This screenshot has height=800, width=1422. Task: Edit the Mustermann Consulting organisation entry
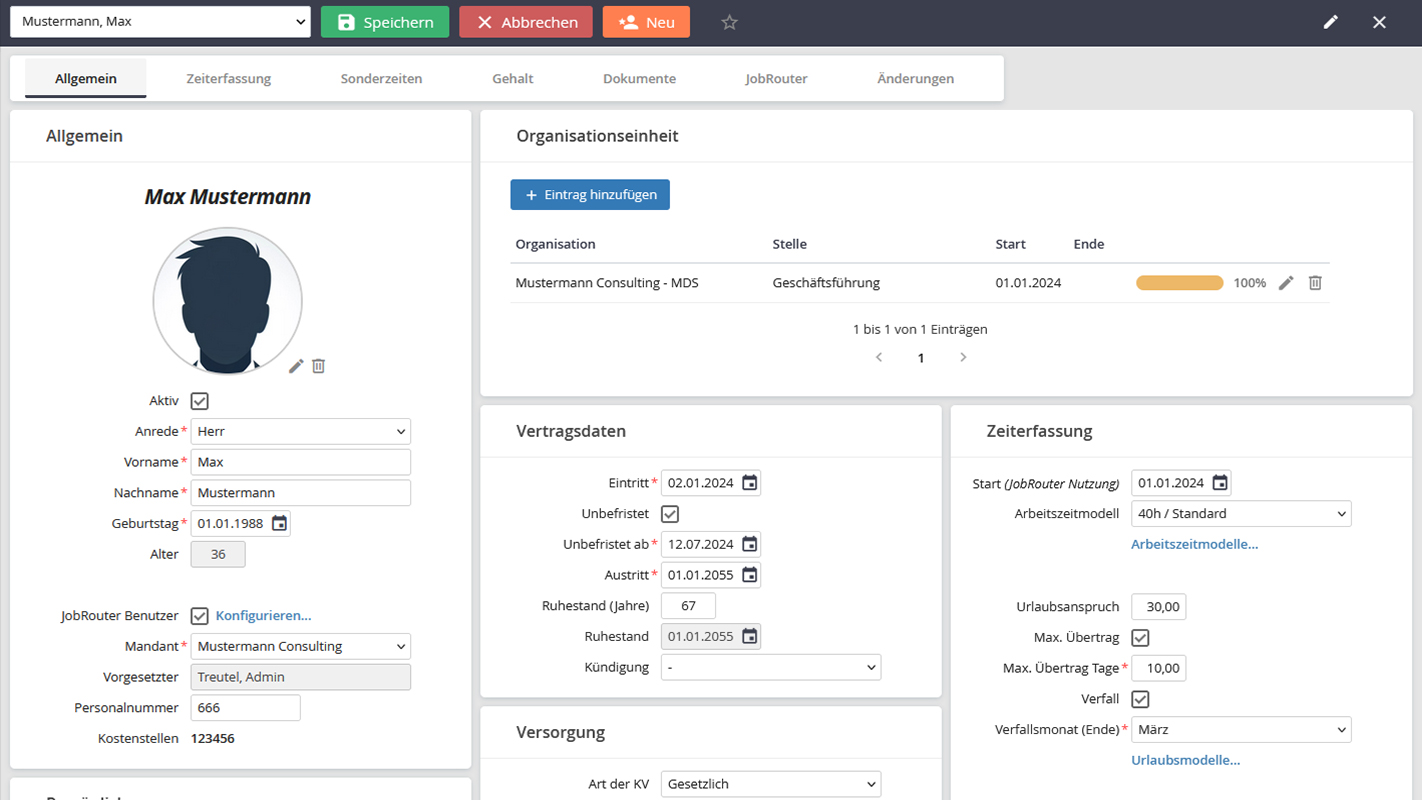(1286, 283)
